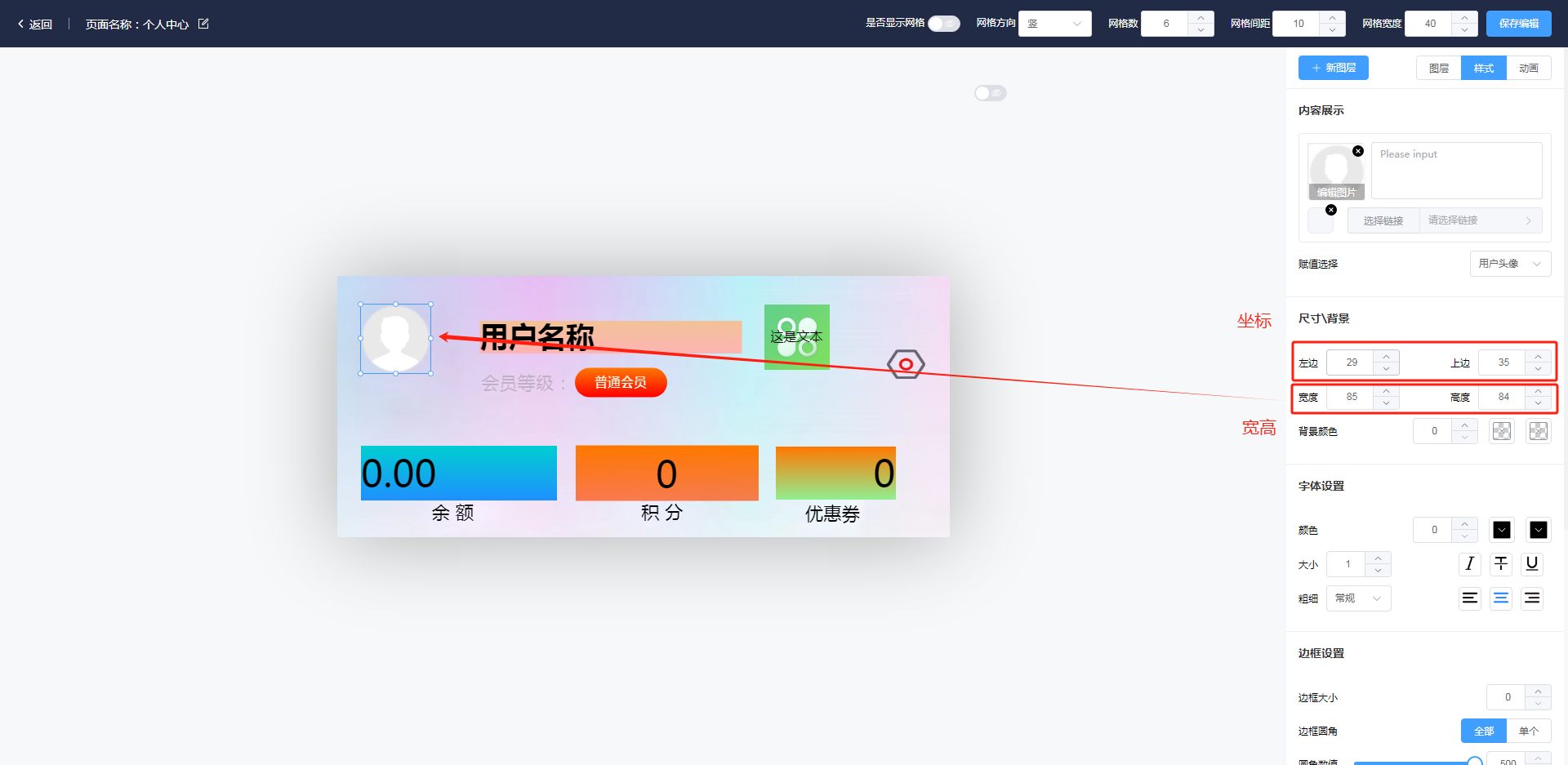Viewport: 1568px width, 765px height.
Task: Click the italic text formatting icon
Action: 1470,564
